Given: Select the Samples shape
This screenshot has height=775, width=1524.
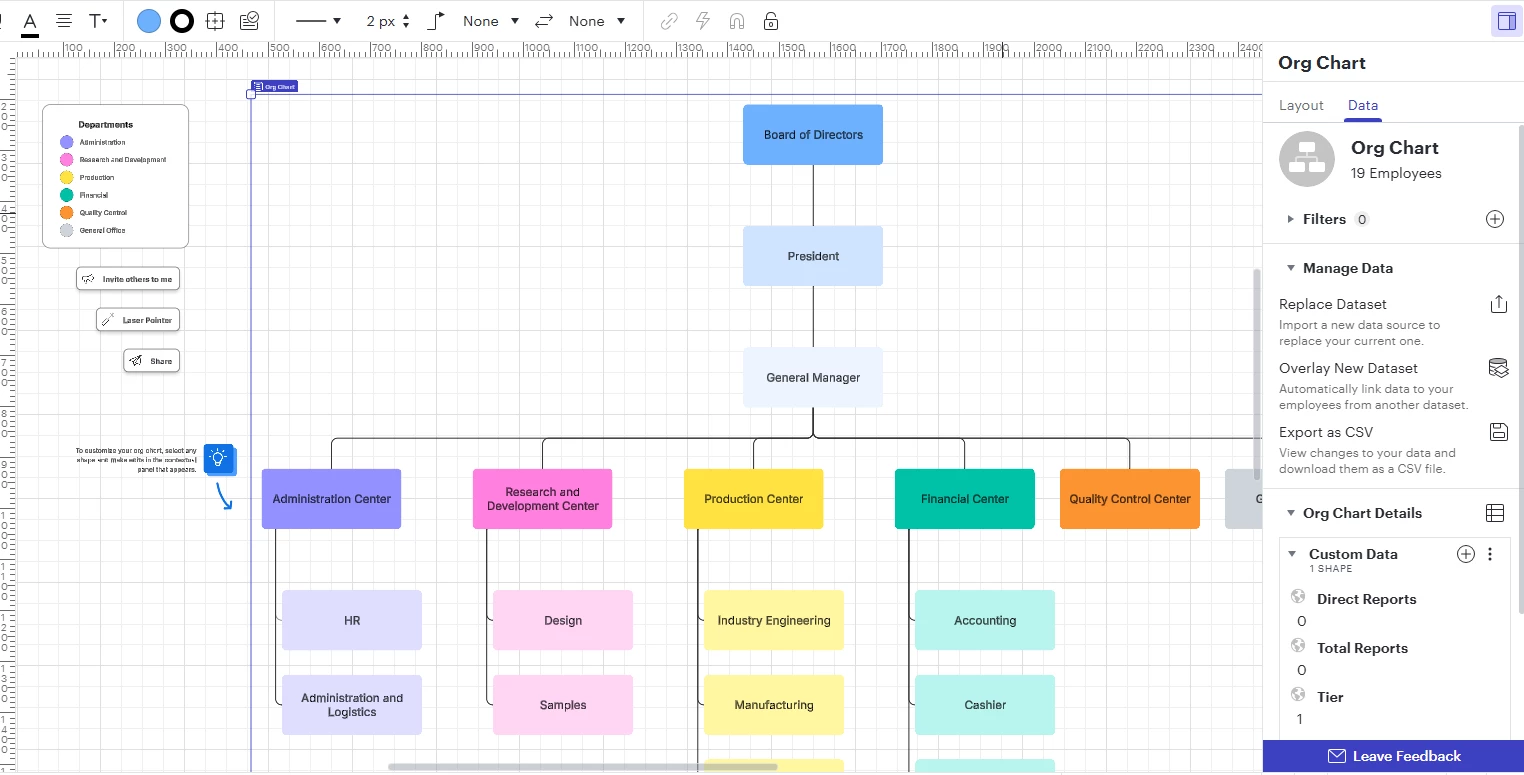Looking at the screenshot, I should point(563,705).
